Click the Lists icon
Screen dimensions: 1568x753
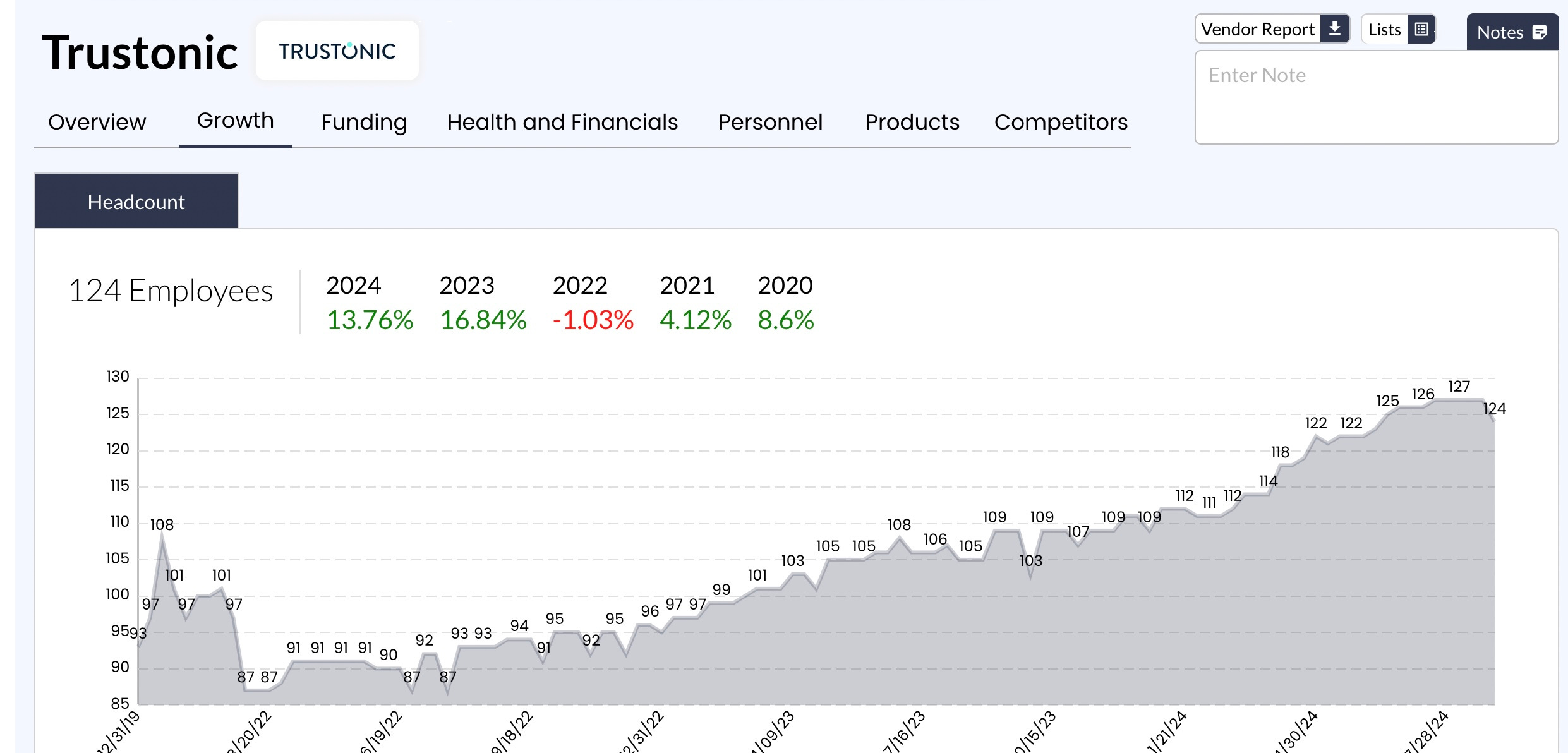[1421, 29]
